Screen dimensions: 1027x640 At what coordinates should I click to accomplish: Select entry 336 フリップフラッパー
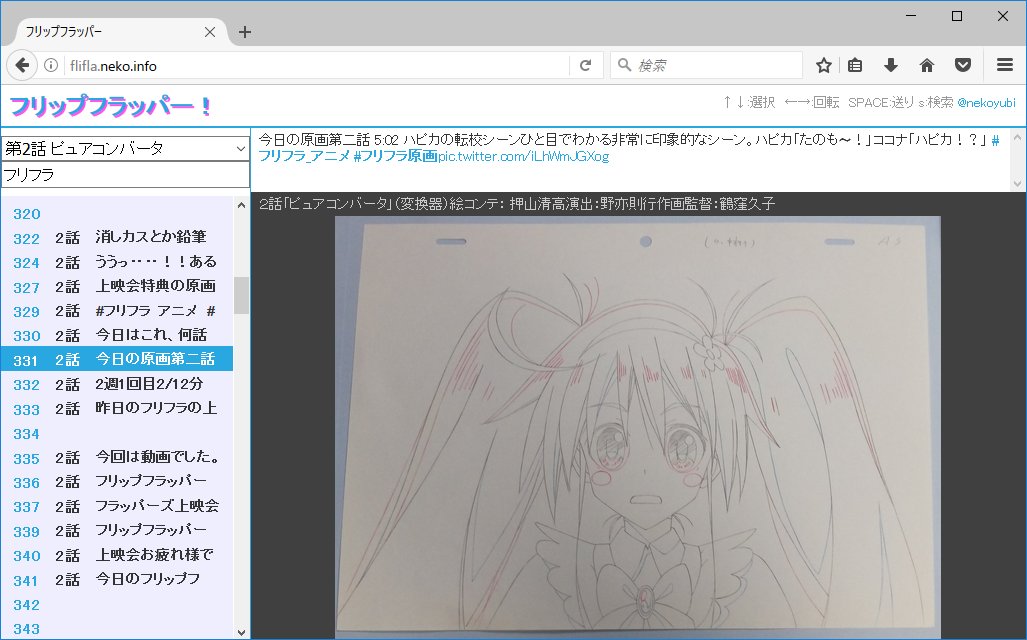pos(117,482)
